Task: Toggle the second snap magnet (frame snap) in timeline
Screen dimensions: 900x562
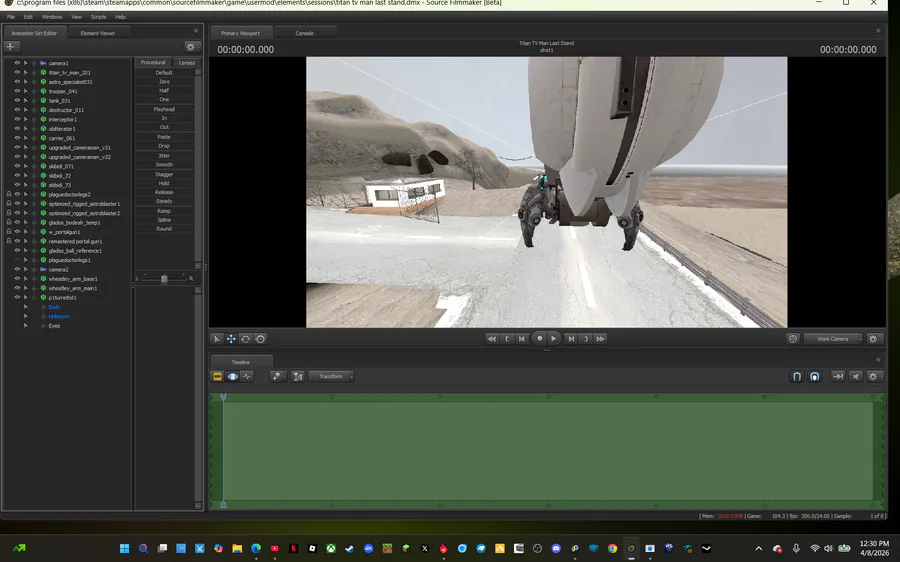Action: point(814,377)
